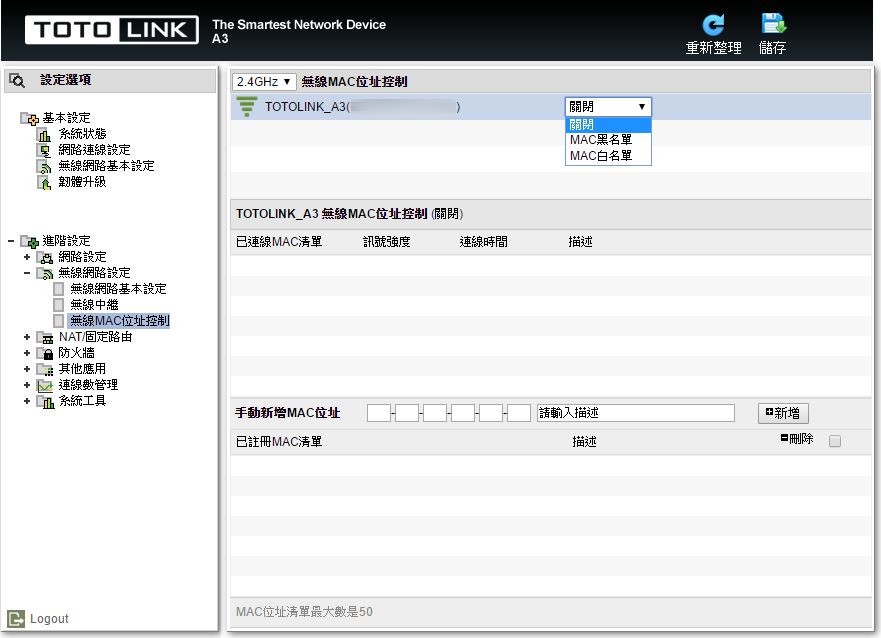
Task: Choose MAC黑名單 from the dropdown list
Action: [x=608, y=140]
